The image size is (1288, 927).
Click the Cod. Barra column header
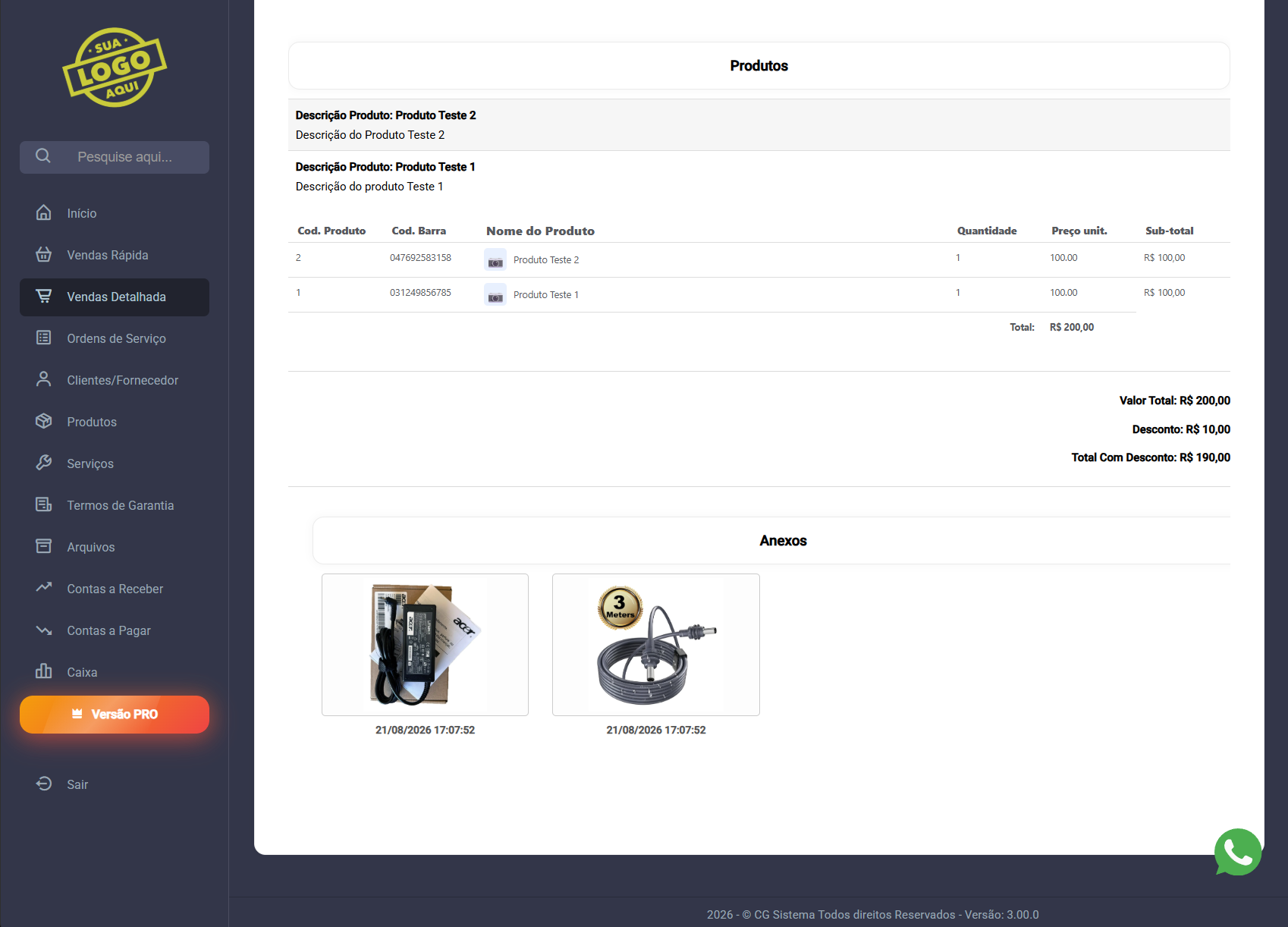(x=419, y=231)
